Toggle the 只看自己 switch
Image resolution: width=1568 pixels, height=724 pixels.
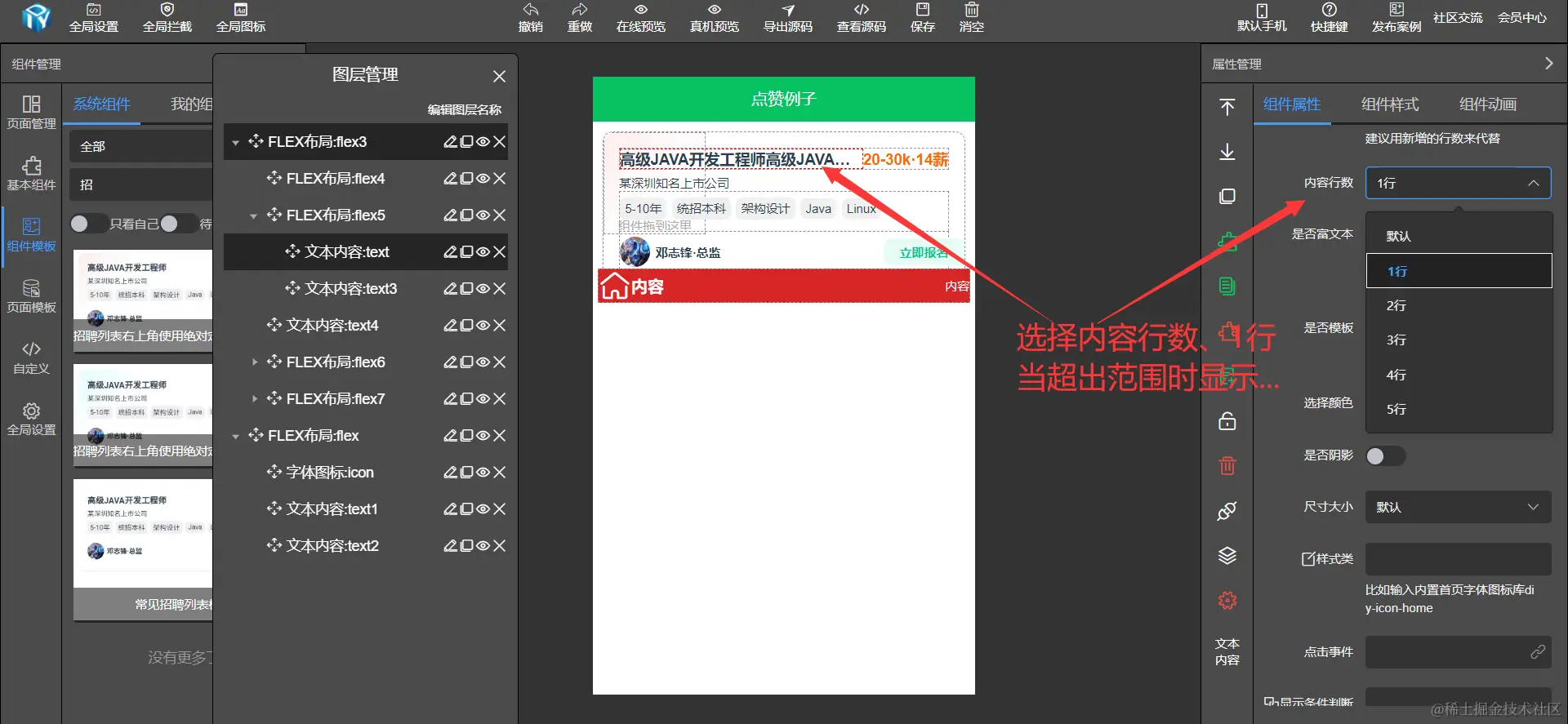click(88, 223)
